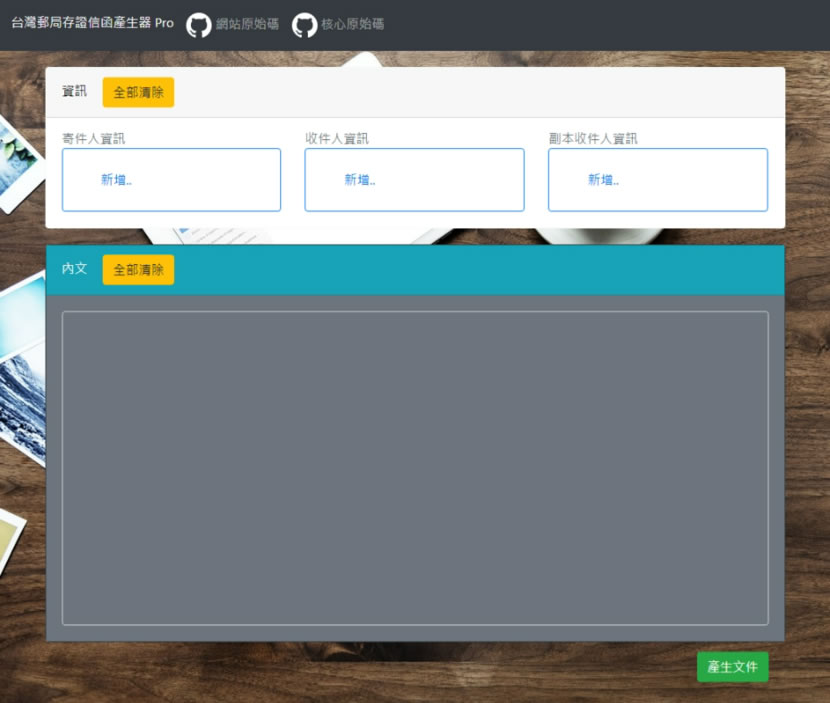Screen dimensions: 830x703
Task: Focus the large 內文 text area
Action: pyautogui.click(x=415, y=468)
